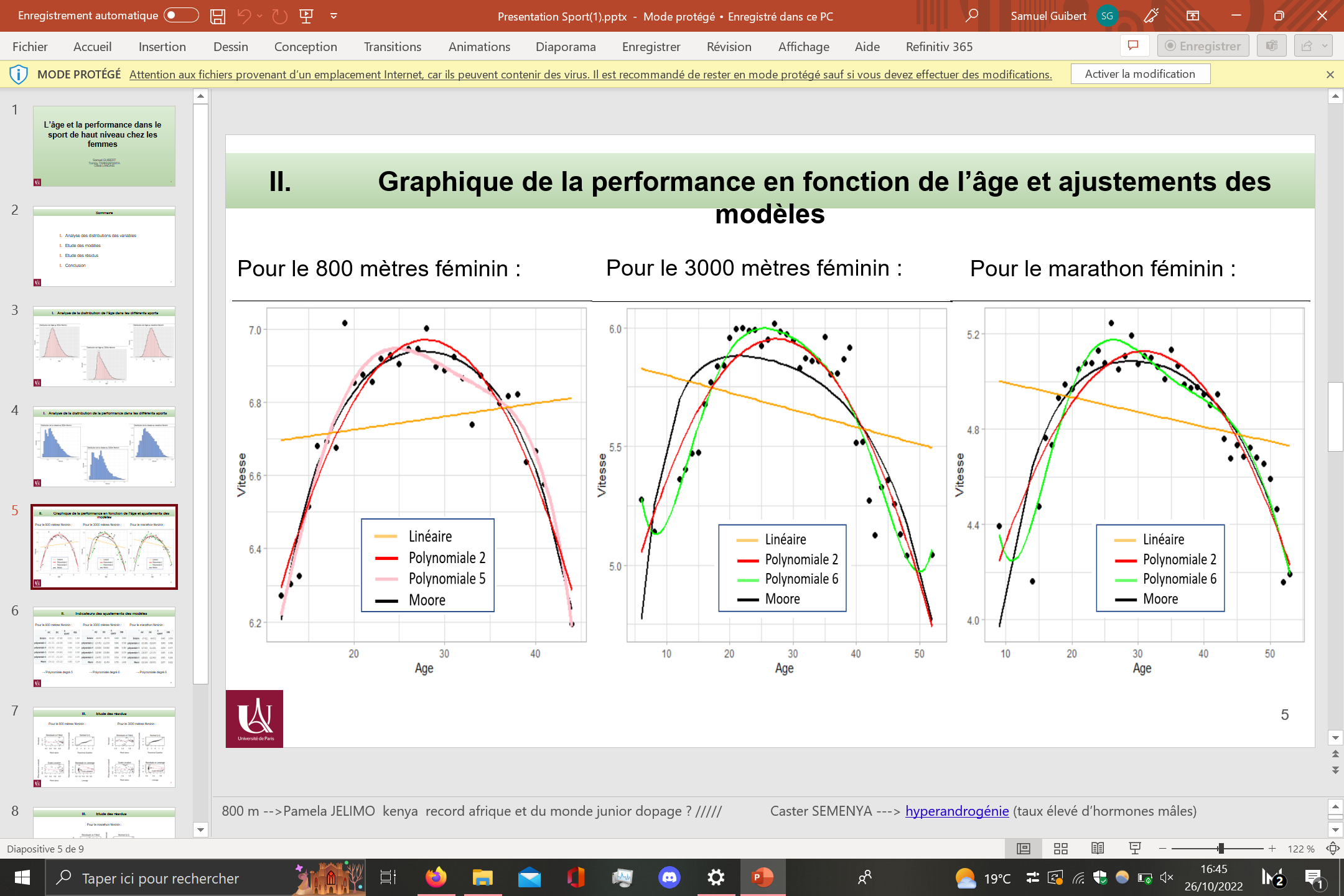This screenshot has height=896, width=1344.
Task: Open Discord from the taskbar
Action: pos(670,878)
